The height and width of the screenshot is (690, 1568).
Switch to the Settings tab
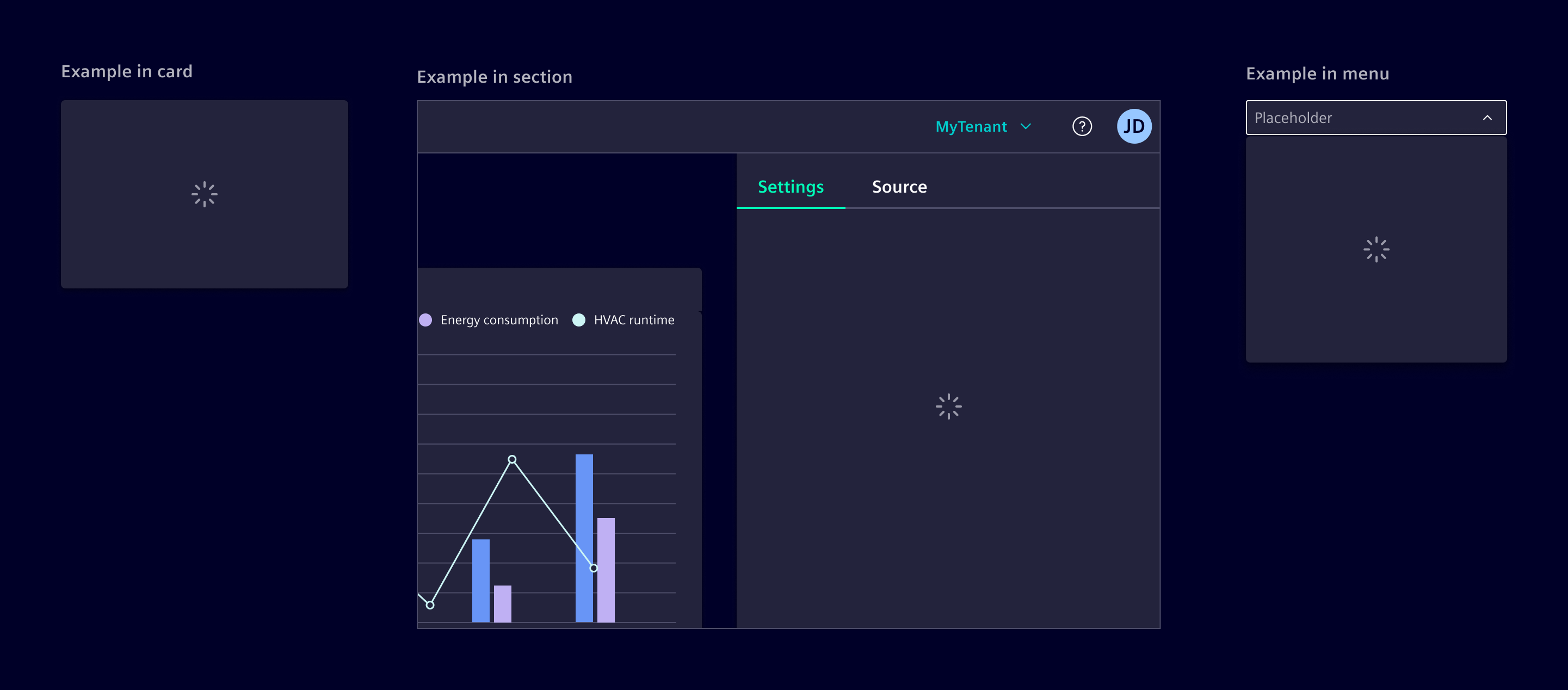point(790,186)
